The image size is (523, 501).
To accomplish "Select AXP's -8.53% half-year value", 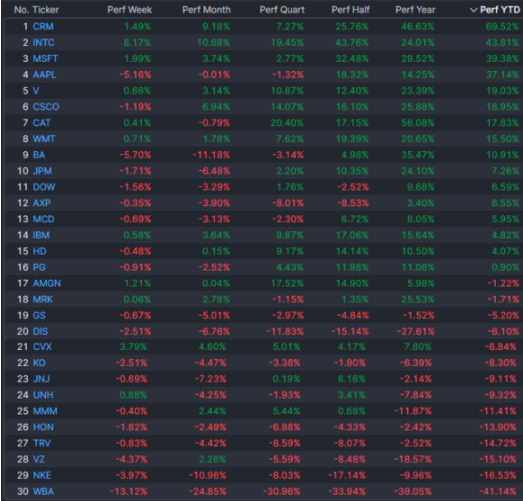I will pyautogui.click(x=353, y=203).
